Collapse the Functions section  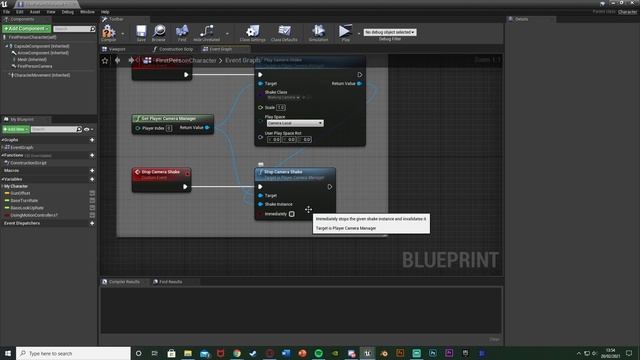click(2, 156)
